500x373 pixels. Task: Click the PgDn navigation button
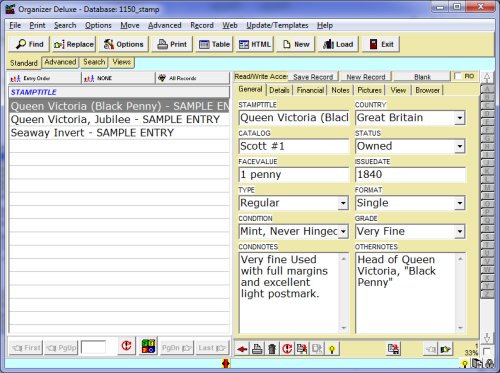coord(177,348)
